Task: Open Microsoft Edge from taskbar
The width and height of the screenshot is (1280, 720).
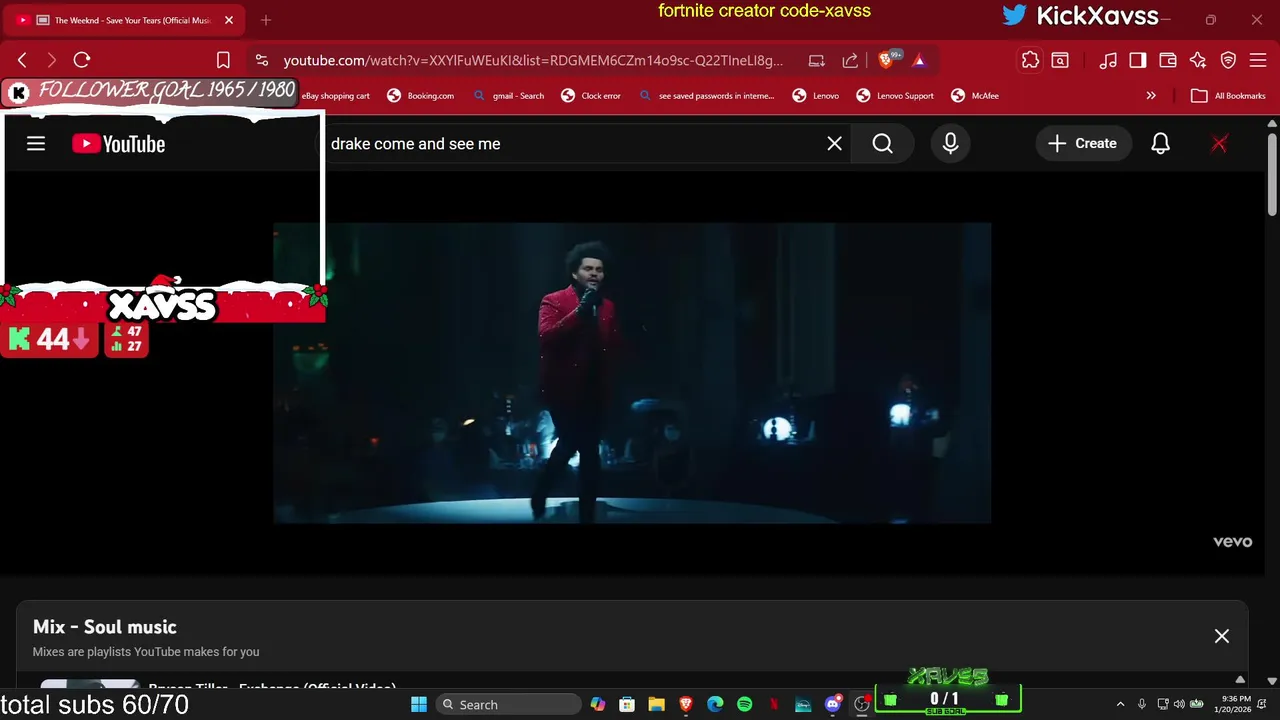Action: coord(715,705)
